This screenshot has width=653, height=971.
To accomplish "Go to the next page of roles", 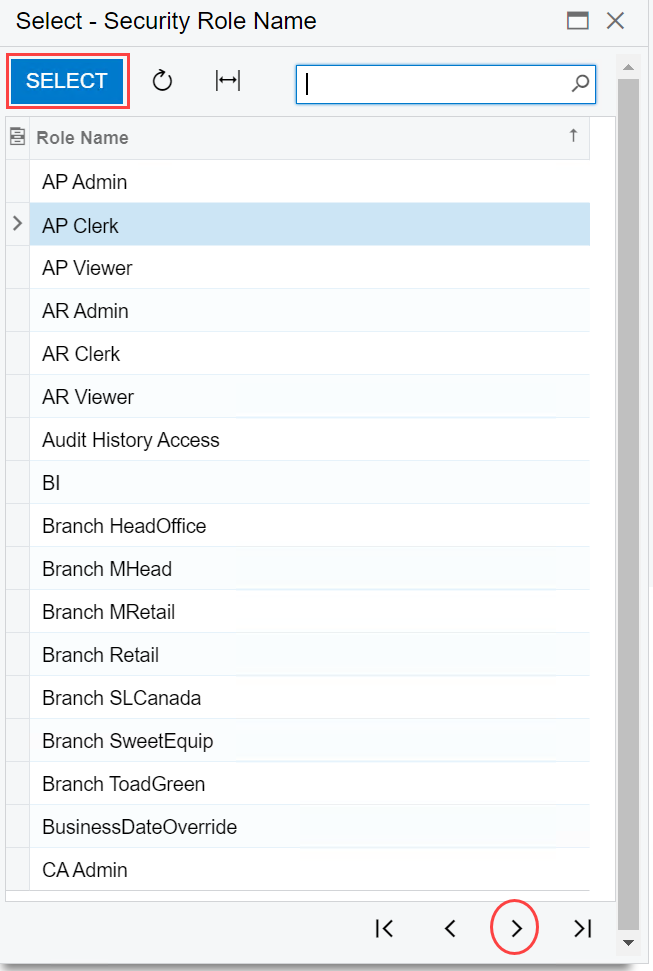I will coord(516,929).
